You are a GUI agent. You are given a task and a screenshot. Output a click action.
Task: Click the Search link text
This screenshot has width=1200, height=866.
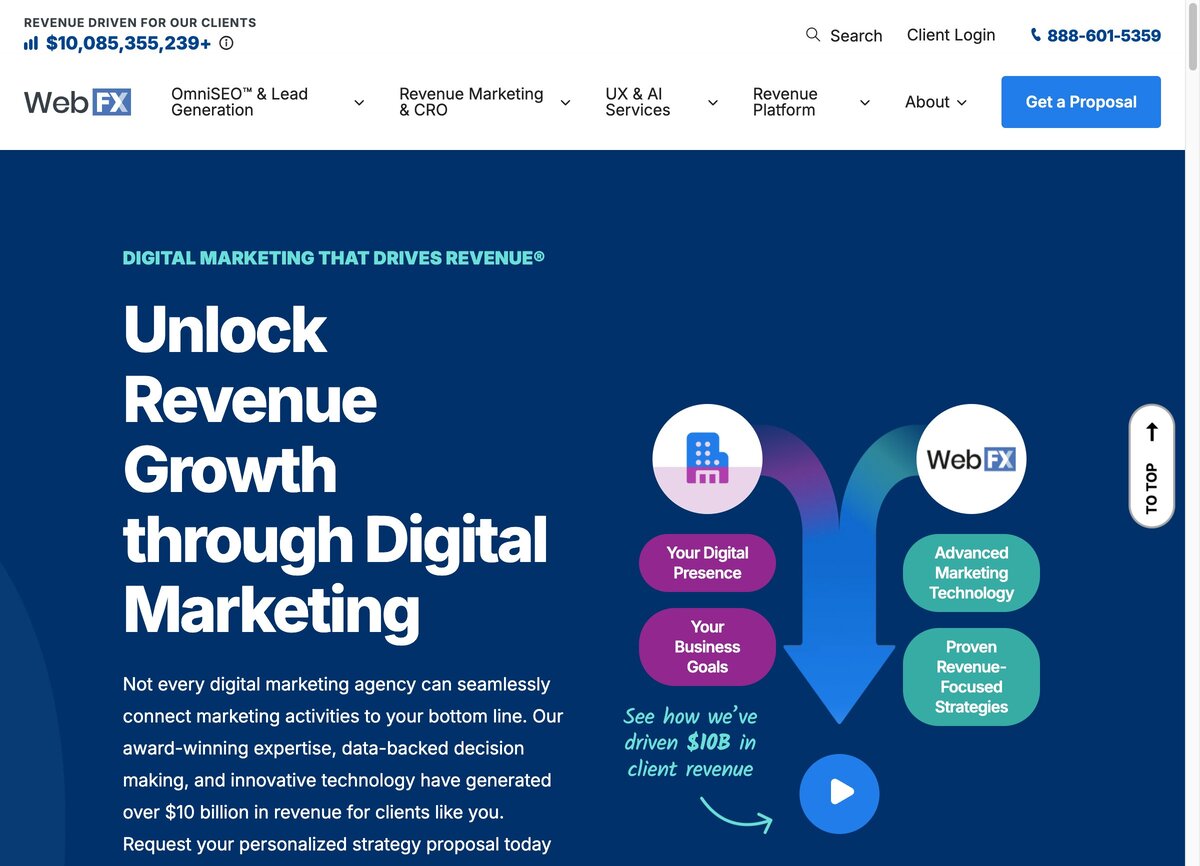pyautogui.click(x=856, y=36)
